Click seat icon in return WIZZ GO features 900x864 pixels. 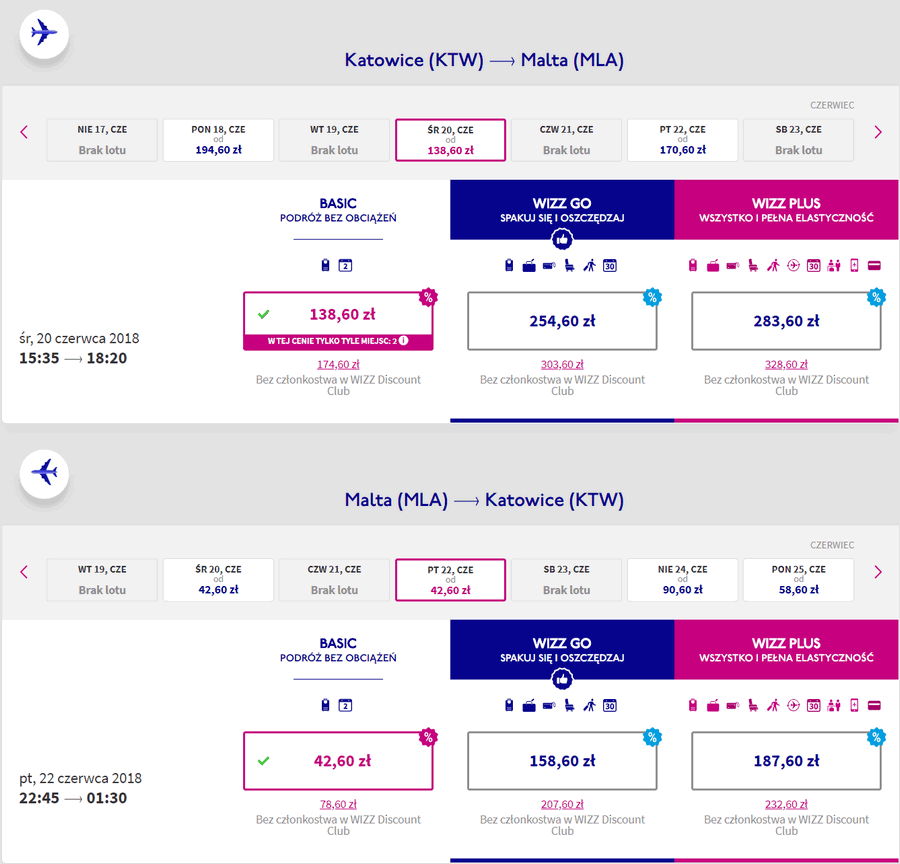(569, 706)
